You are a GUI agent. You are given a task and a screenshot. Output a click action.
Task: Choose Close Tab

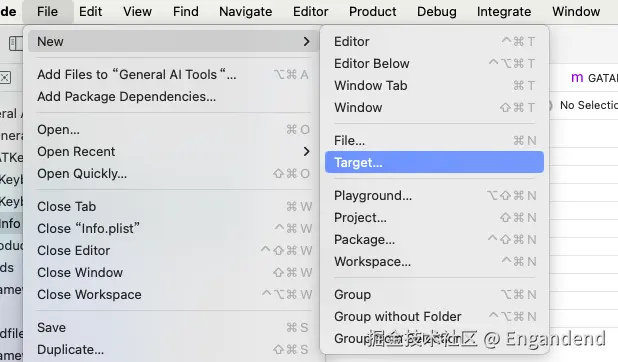173,206
